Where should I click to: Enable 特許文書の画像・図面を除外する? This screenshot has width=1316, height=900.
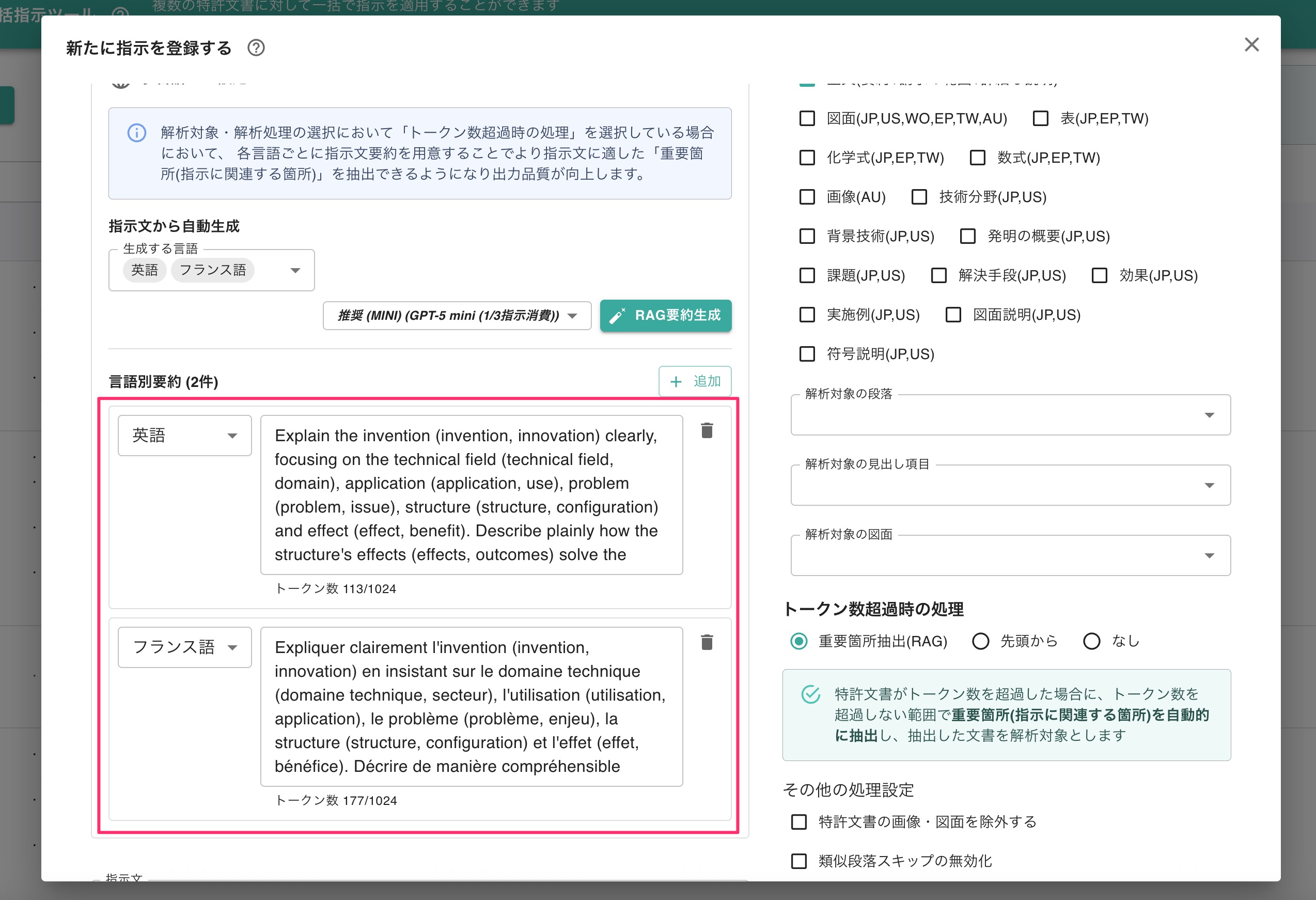[799, 822]
